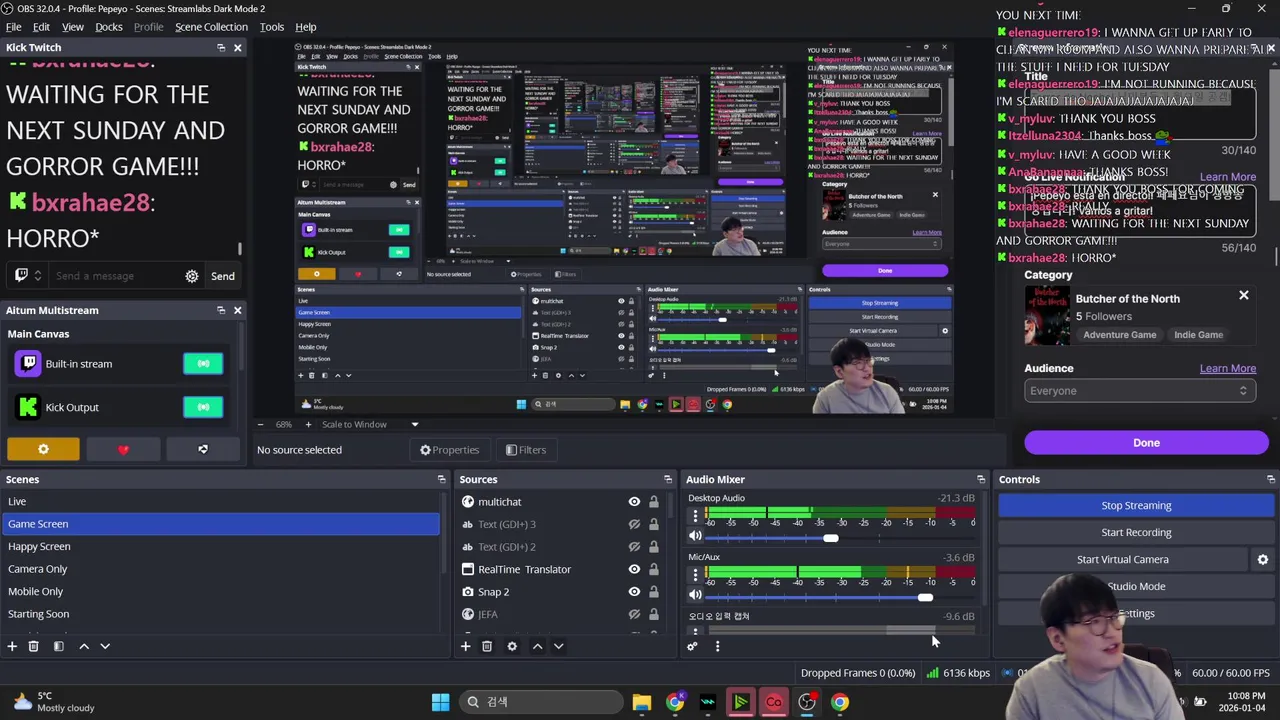Undock the Aitum Multistream panel
Image resolution: width=1280 pixels, height=720 pixels.
click(221, 311)
